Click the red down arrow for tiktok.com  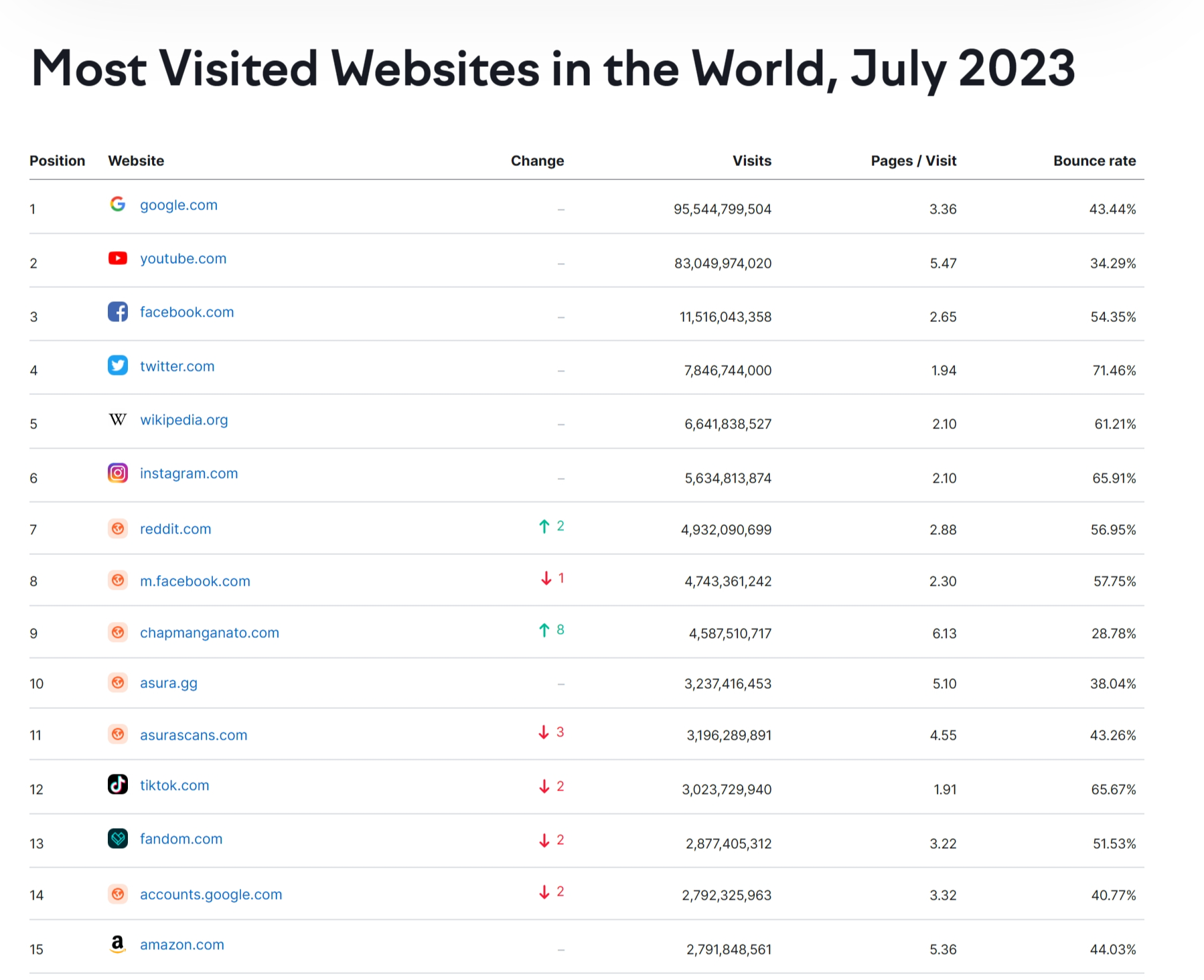[x=544, y=787]
